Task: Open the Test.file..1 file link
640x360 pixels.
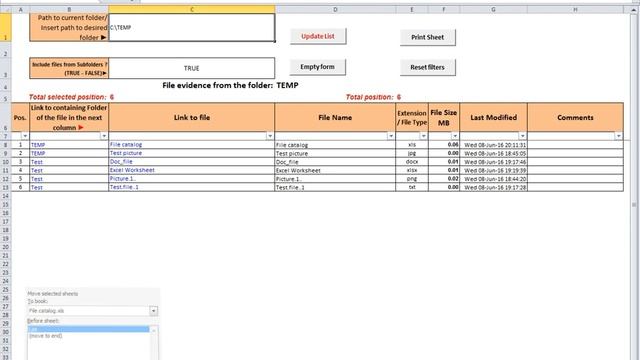Action: coord(124,187)
